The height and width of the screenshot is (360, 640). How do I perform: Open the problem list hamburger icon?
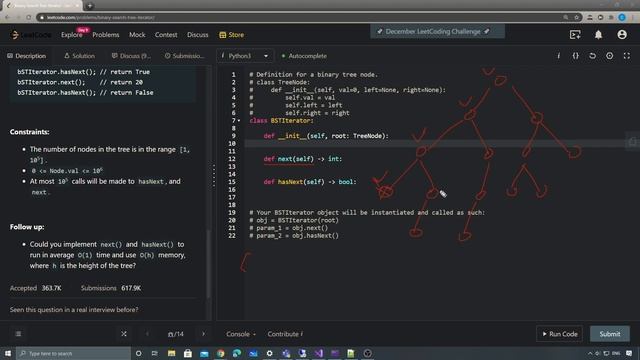tap(18, 334)
